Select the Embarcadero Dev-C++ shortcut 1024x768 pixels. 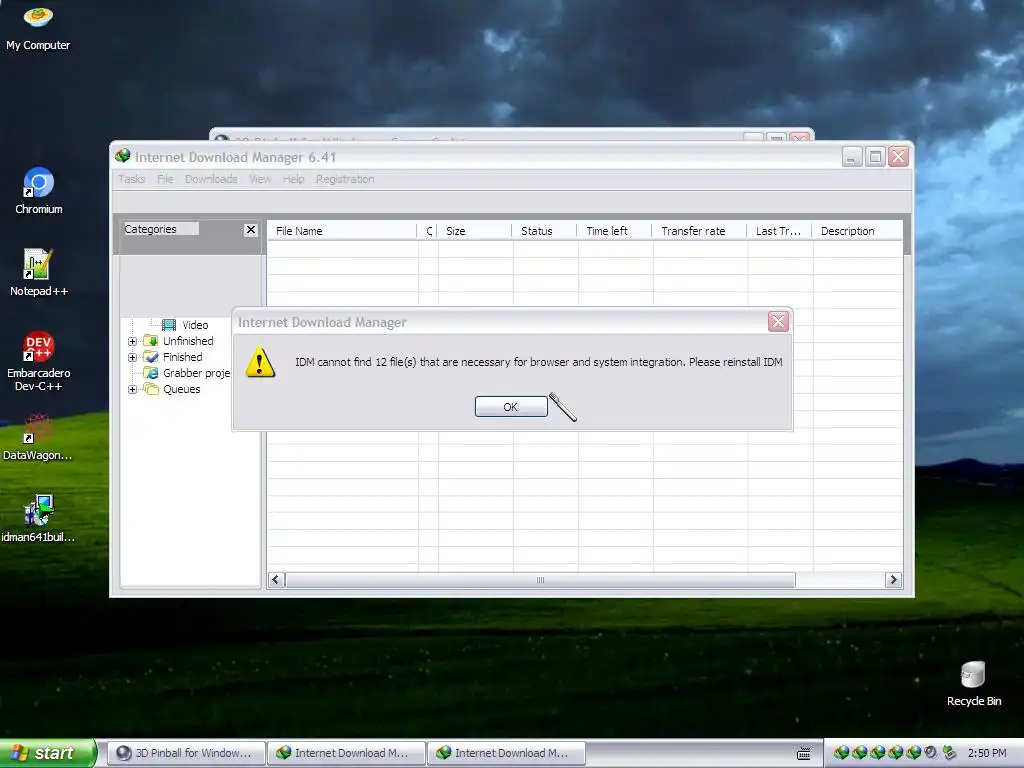pos(39,360)
